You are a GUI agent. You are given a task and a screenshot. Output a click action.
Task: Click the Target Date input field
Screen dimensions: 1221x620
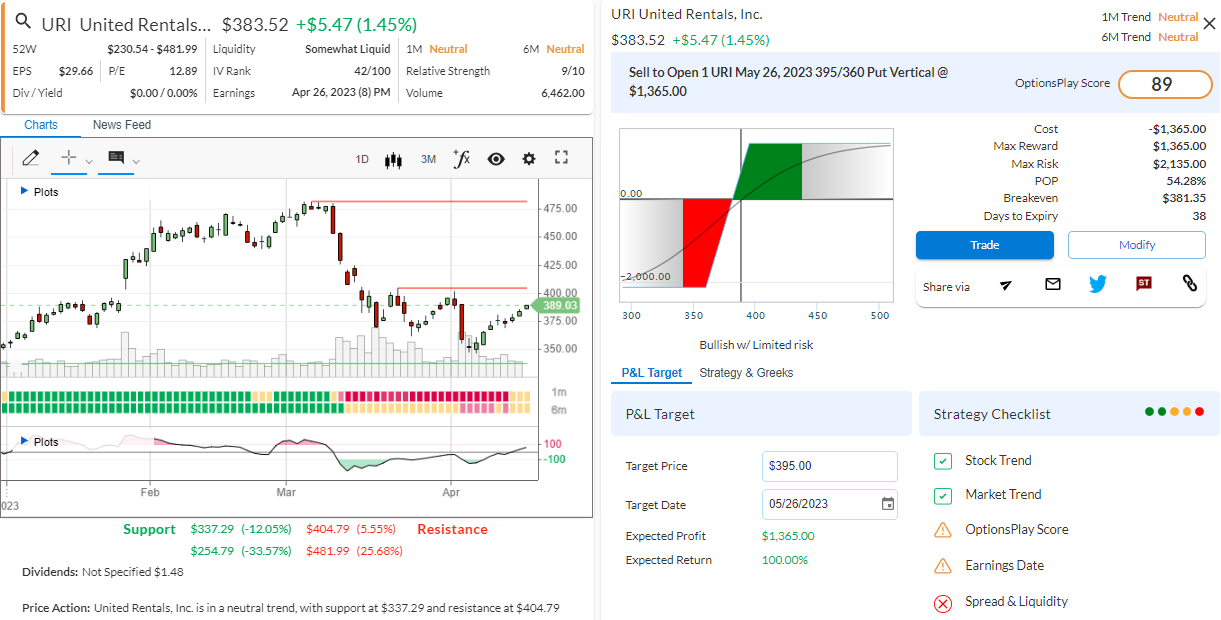(830, 504)
